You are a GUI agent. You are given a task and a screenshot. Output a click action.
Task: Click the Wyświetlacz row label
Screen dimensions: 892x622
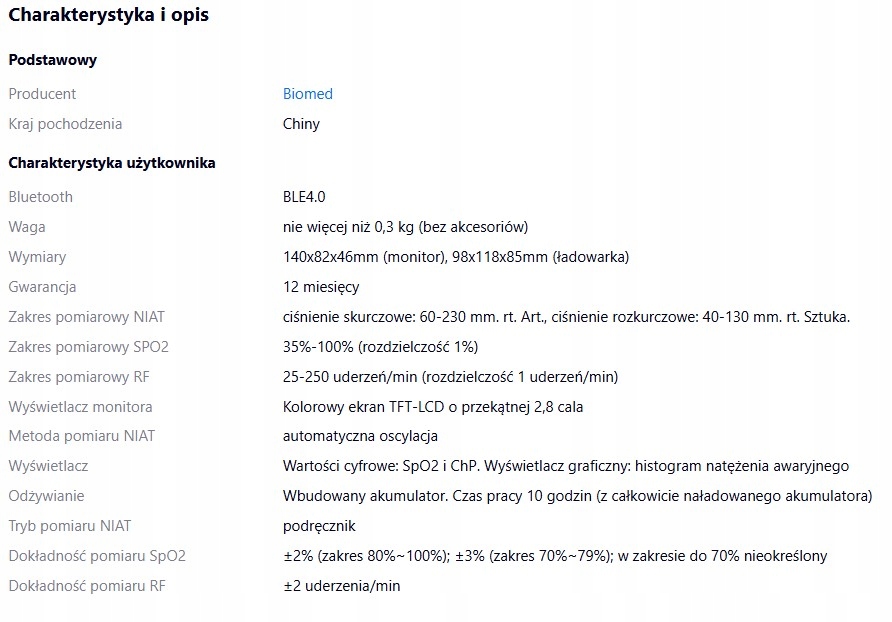48,466
